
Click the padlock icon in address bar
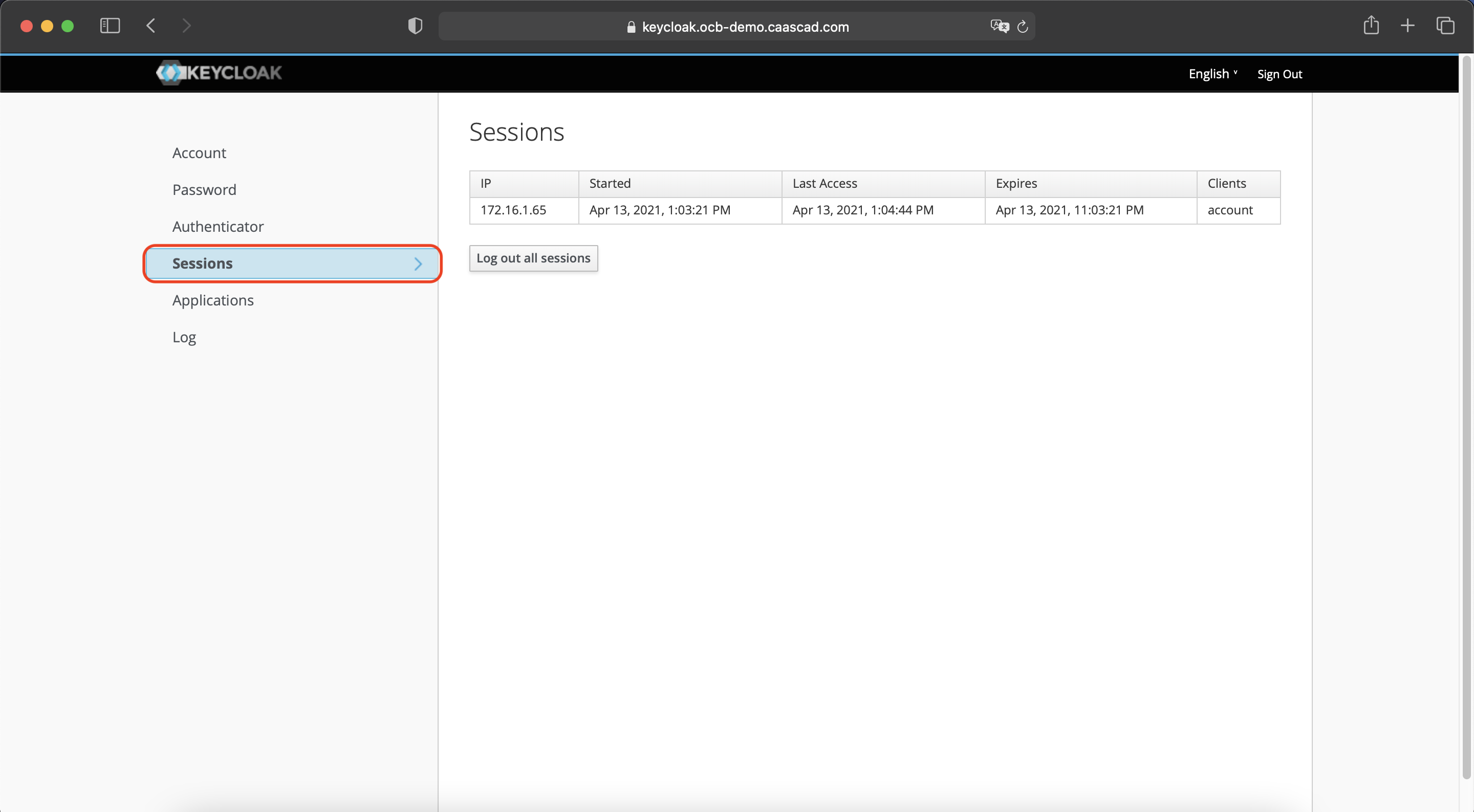(x=631, y=27)
